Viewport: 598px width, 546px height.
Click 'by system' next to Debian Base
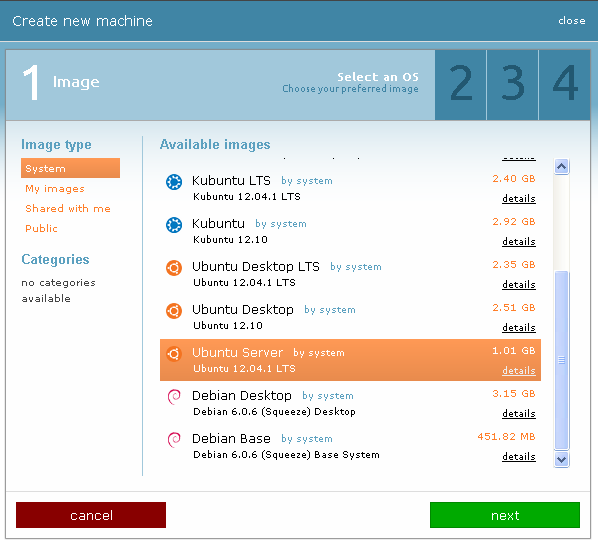coord(307,439)
